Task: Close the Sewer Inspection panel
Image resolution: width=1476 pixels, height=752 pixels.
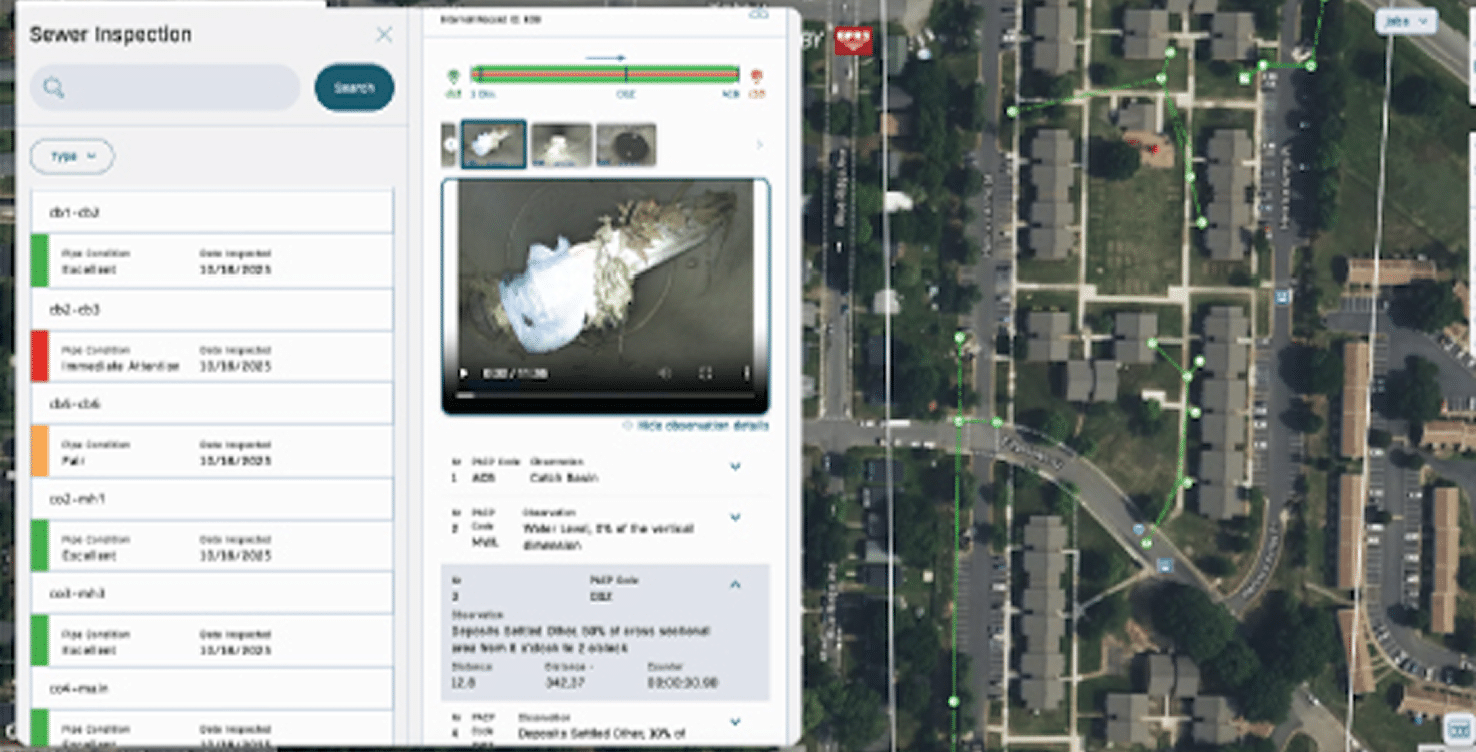Action: point(384,35)
